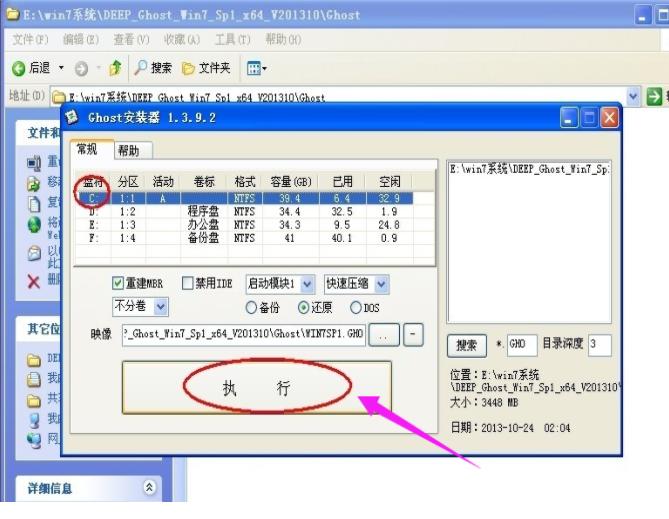The image size is (669, 519).
Task: Click the browse ... button next to image path
Action: click(x=384, y=334)
